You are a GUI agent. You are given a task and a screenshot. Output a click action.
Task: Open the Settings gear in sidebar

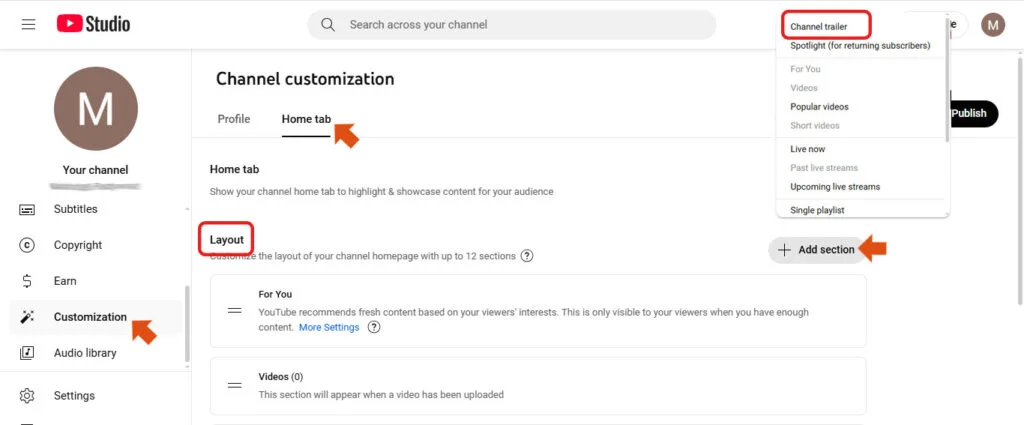point(74,395)
